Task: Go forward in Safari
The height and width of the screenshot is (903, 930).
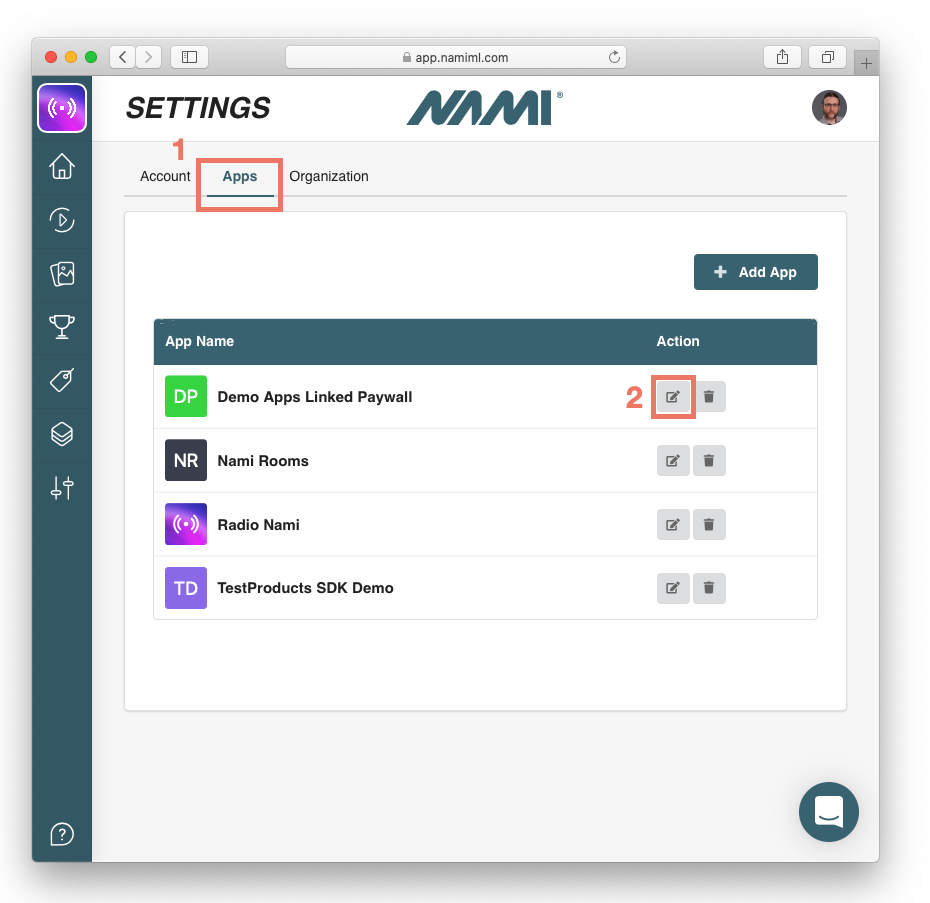Action: point(148,57)
